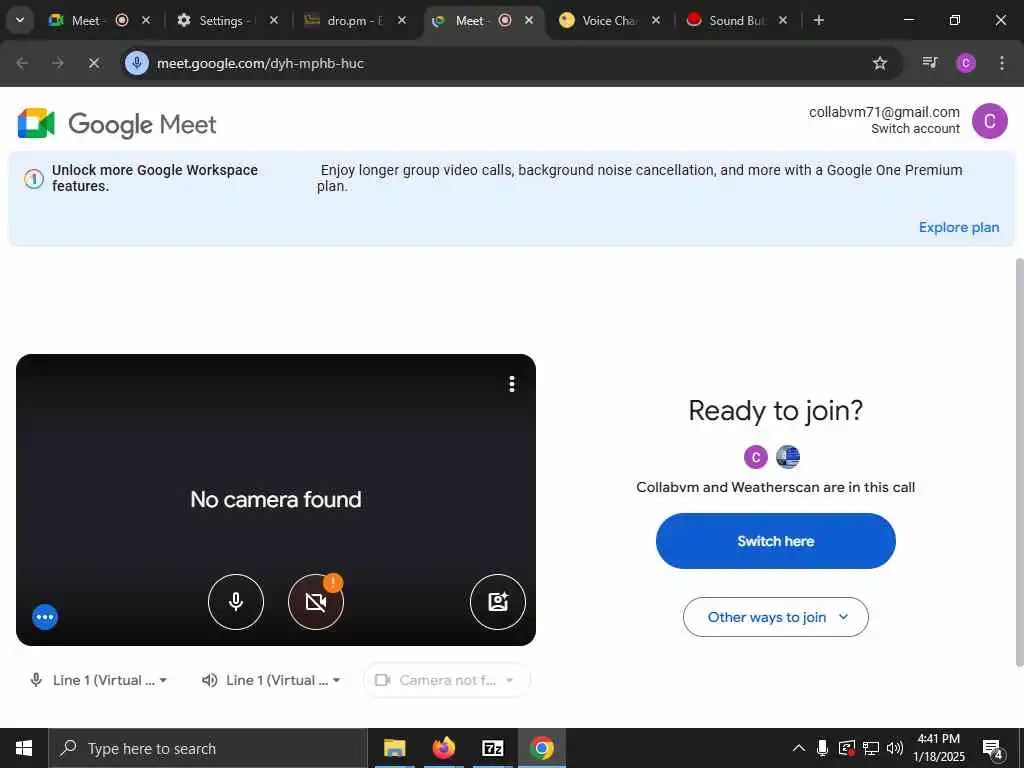Open the notification center icon
The width and height of the screenshot is (1024, 768).
[993, 749]
